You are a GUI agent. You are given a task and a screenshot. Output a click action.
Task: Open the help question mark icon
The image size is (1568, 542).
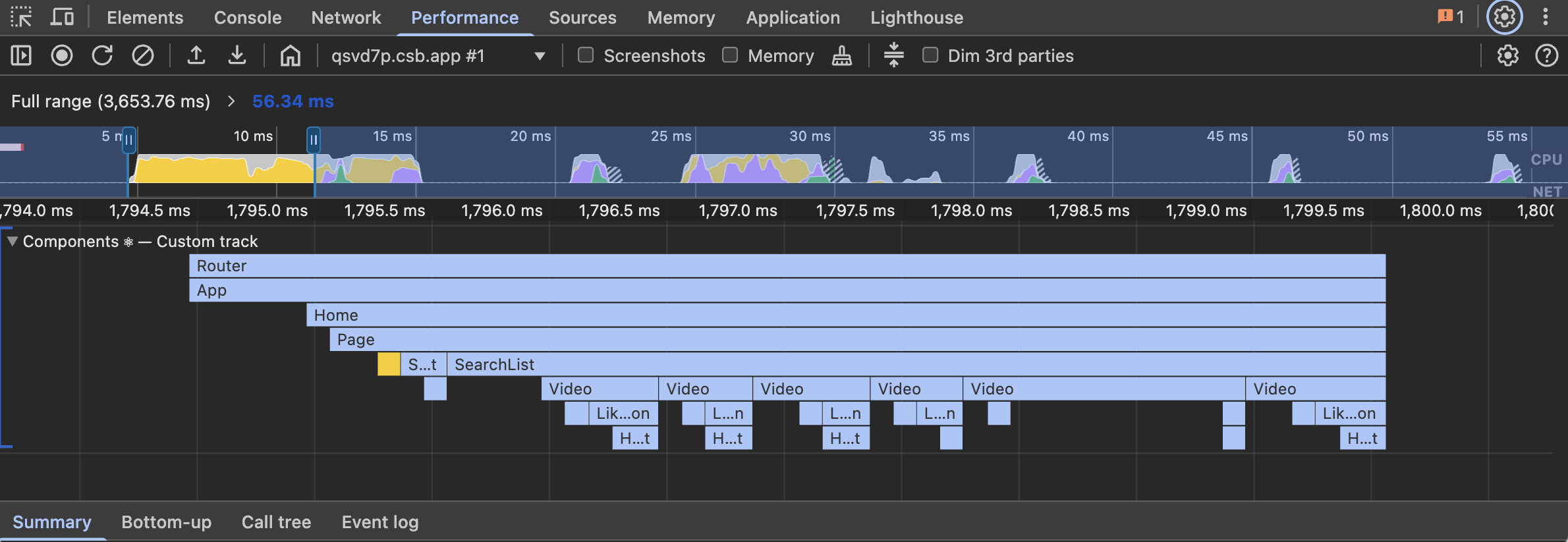1546,55
